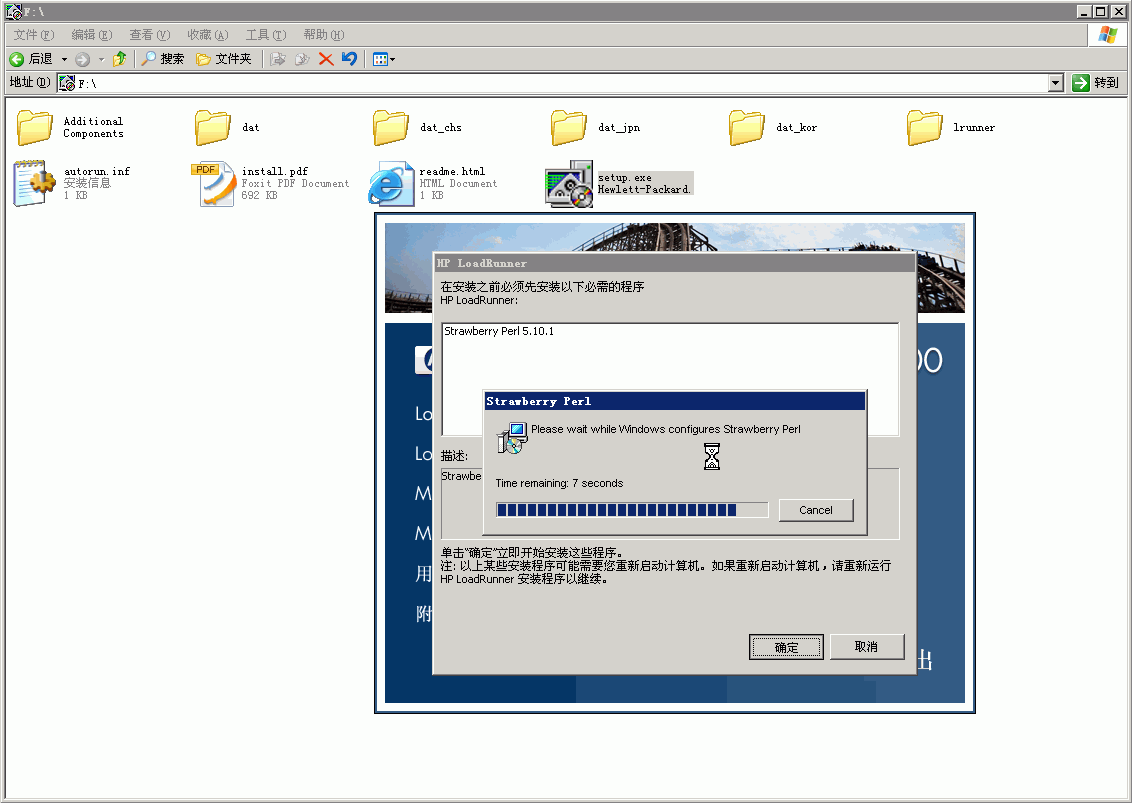Image resolution: width=1132 pixels, height=803 pixels.
Task: Select Strawberry Perl 5.10.1 list entry
Action: 499,331
